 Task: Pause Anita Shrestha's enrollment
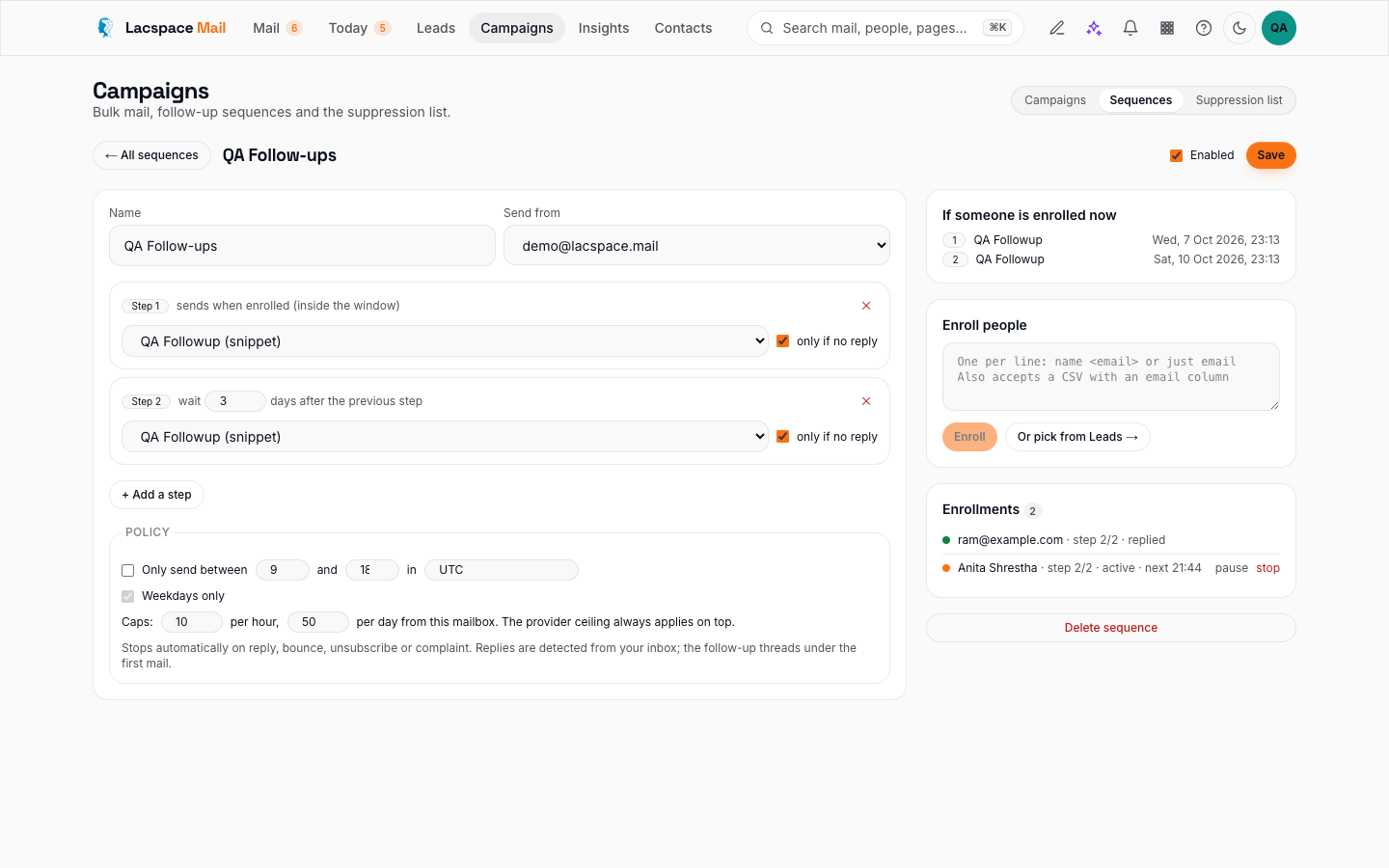coord(1232,568)
